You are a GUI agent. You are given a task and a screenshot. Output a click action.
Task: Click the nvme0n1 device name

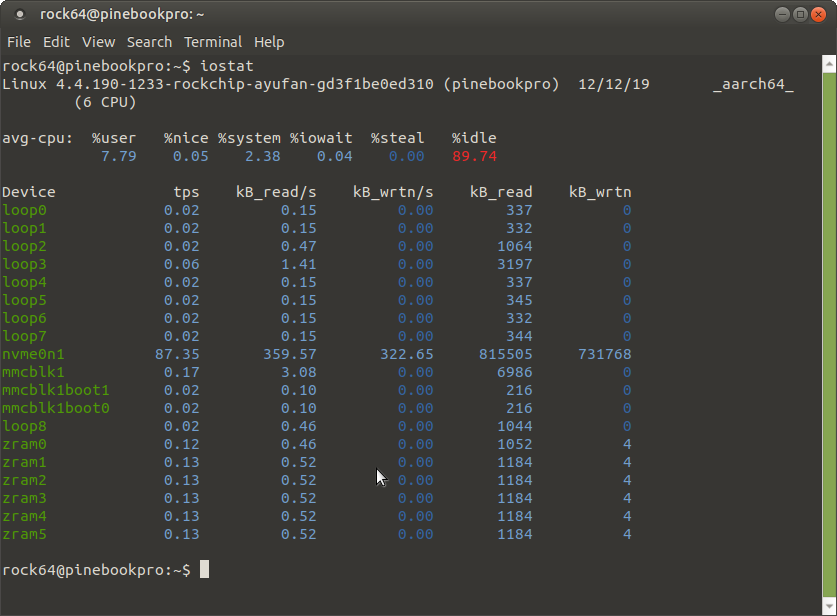pyautogui.click(x=34, y=354)
